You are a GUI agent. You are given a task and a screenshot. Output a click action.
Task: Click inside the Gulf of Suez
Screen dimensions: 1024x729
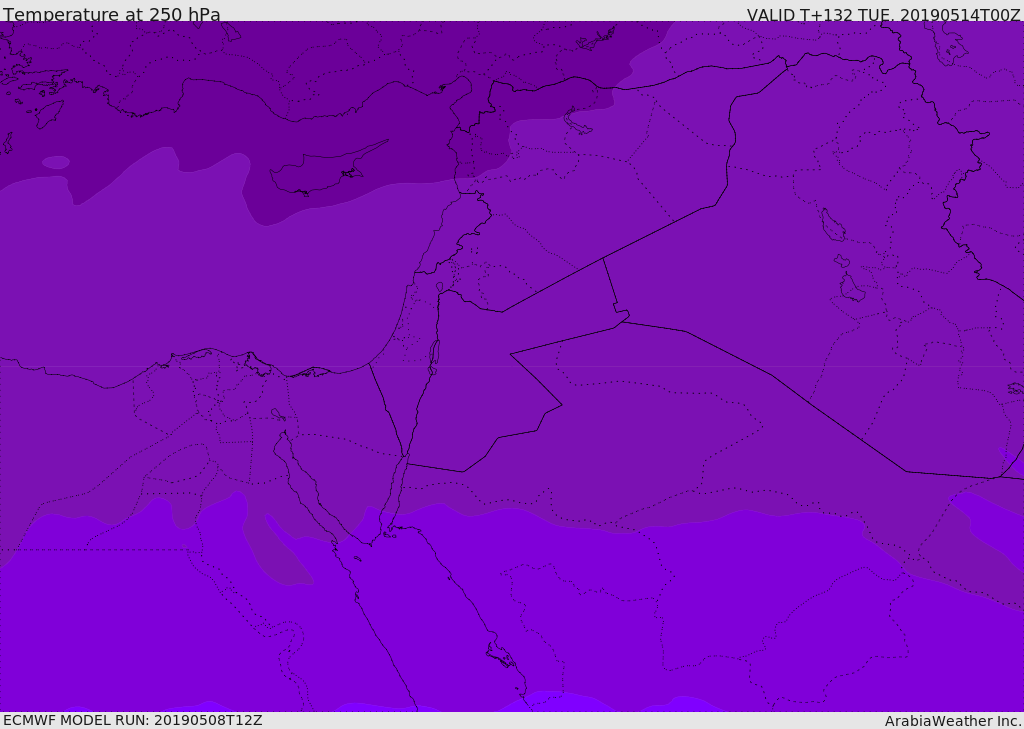[x=304, y=487]
